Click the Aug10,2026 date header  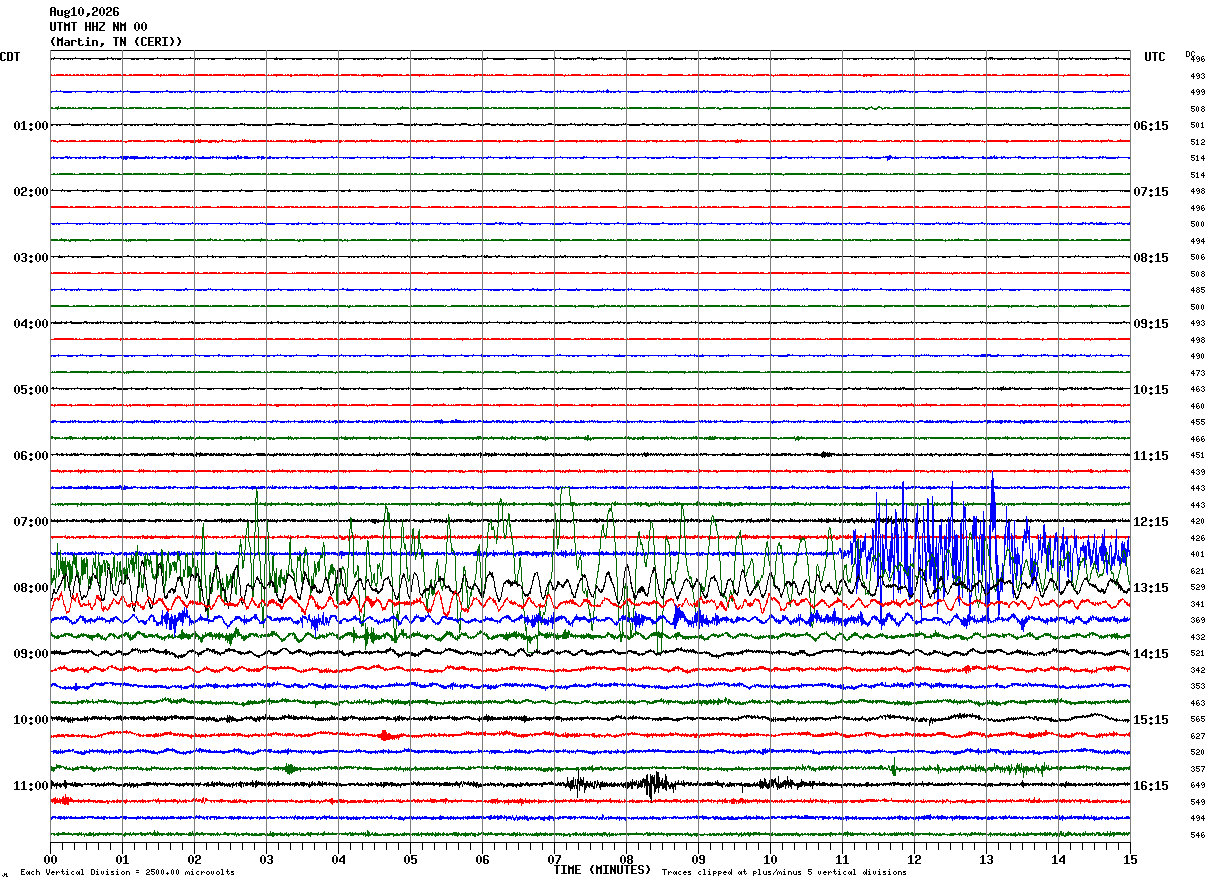pyautogui.click(x=84, y=12)
